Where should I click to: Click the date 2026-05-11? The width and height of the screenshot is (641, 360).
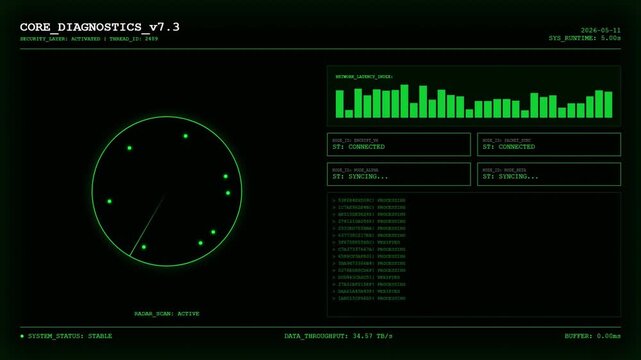pyautogui.click(x=601, y=30)
